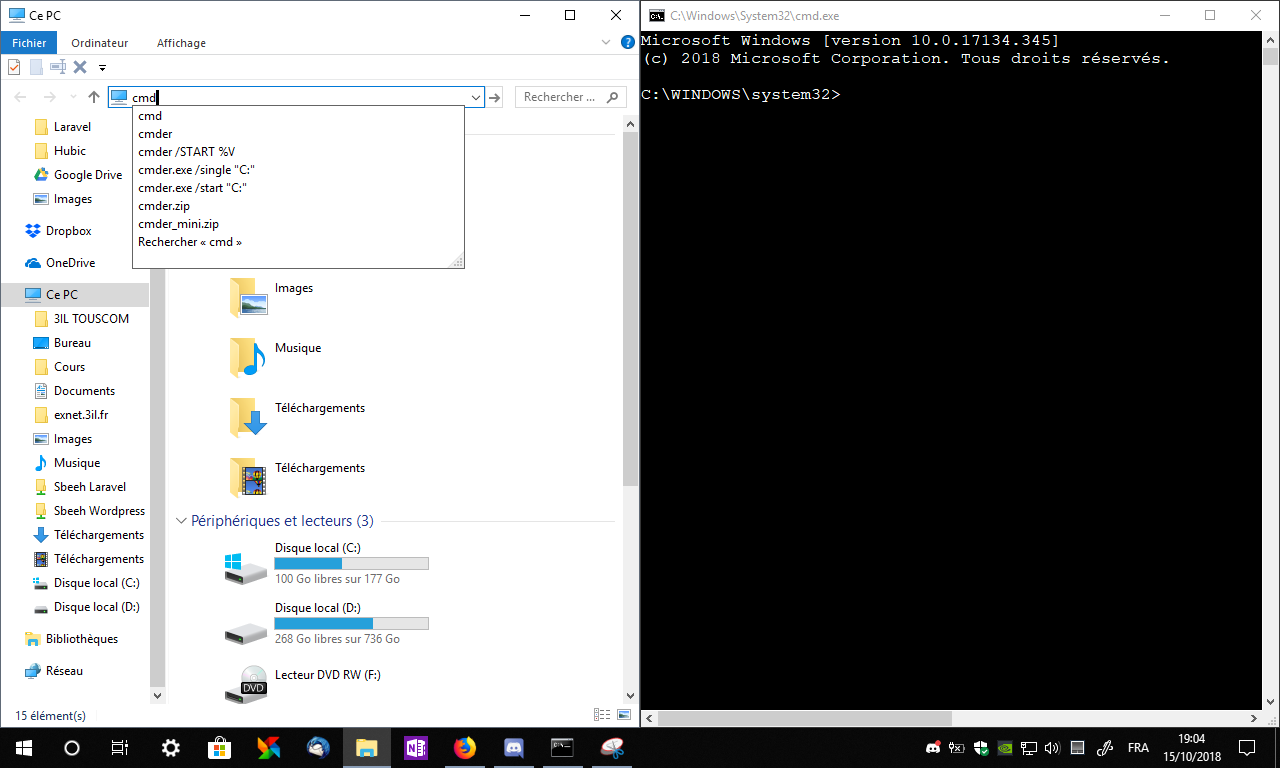Open the Discord notification icon in system tray
Screen dimensions: 1280x768
point(933,747)
